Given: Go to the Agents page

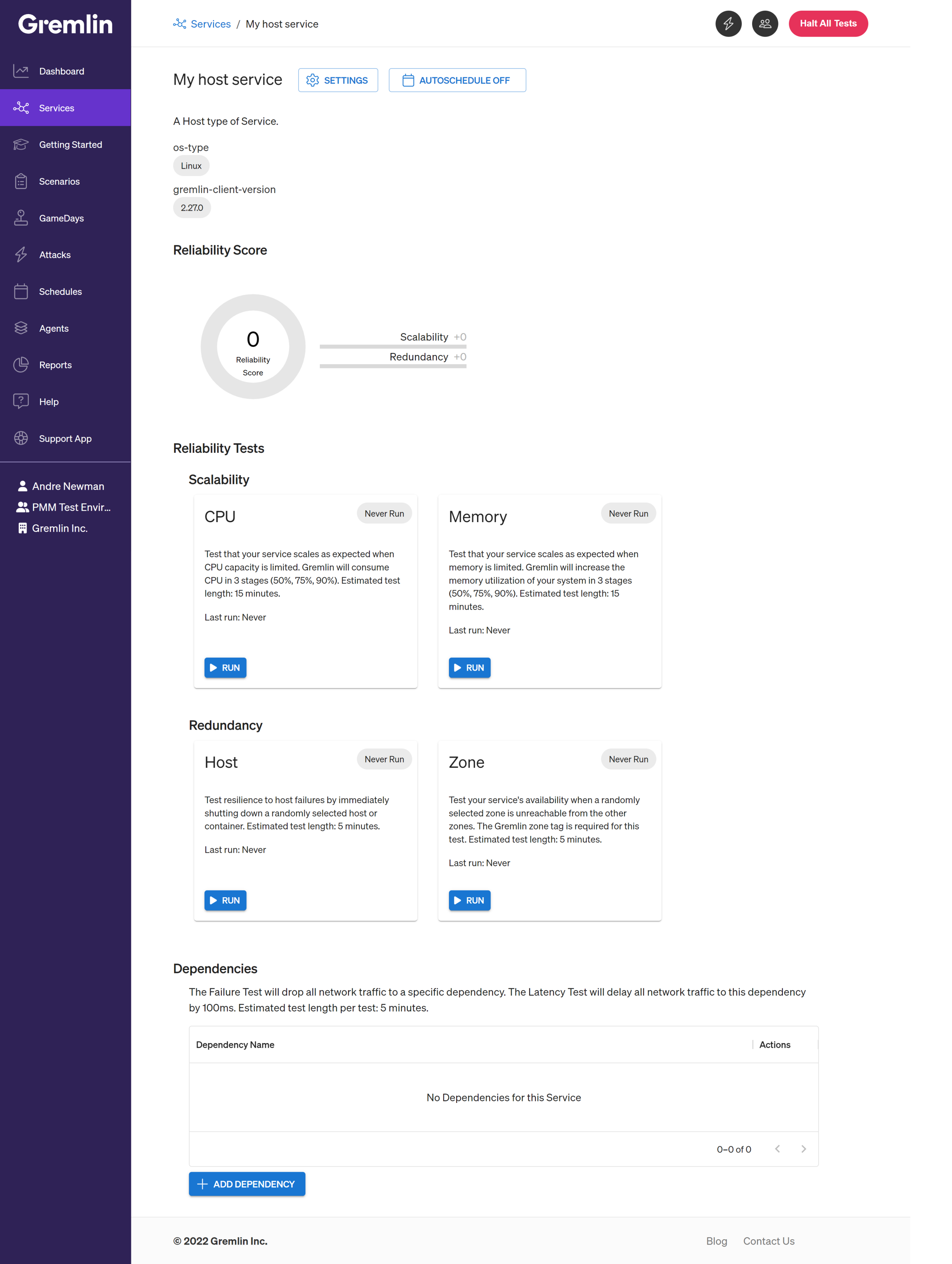Looking at the screenshot, I should tap(65, 328).
